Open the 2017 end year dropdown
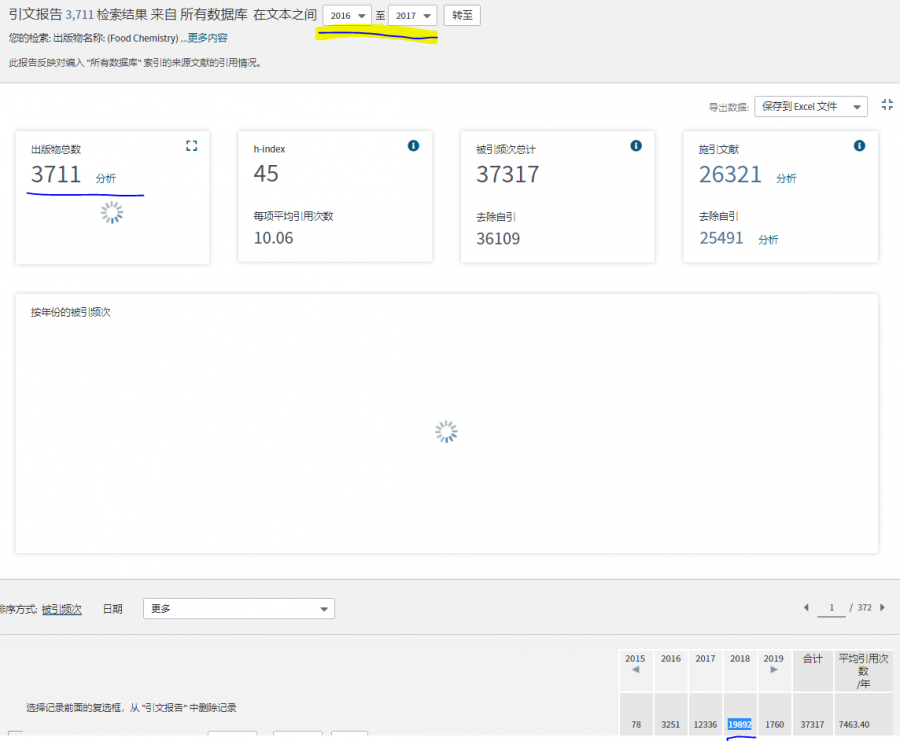The image size is (900, 741). point(412,16)
